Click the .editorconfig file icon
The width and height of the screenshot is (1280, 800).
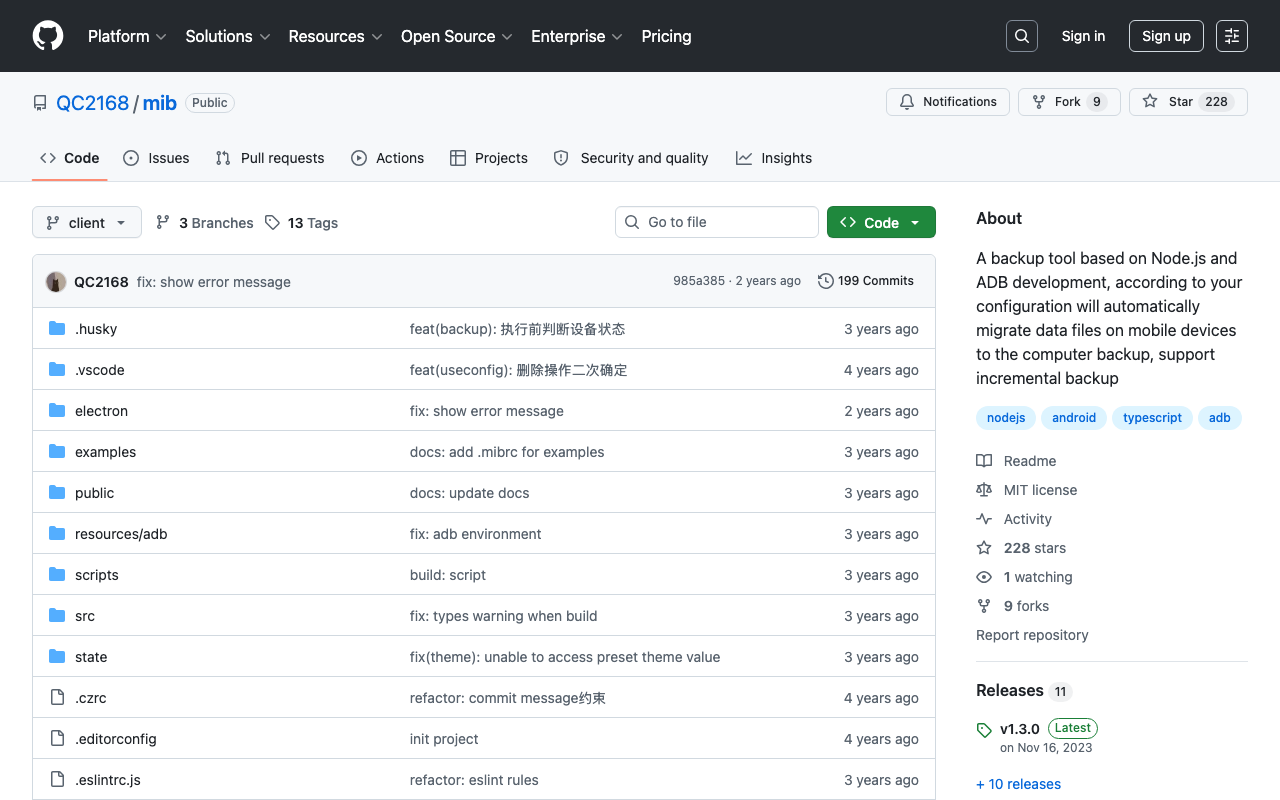(57, 739)
